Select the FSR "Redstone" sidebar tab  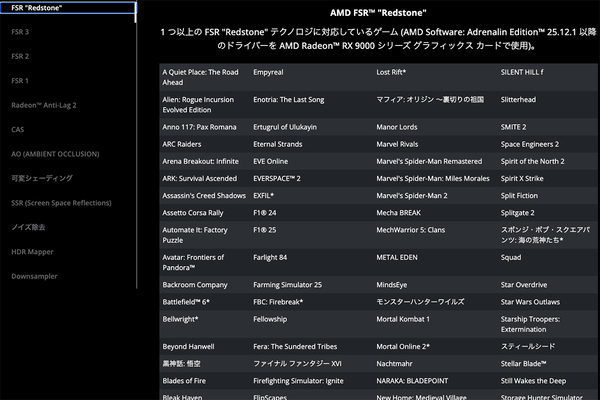68,8
